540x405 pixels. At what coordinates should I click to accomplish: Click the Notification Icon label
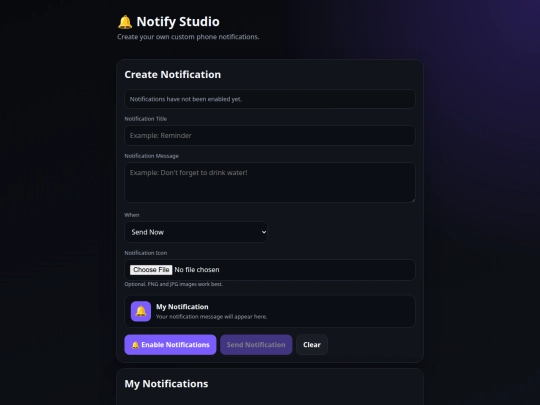[x=146, y=253]
